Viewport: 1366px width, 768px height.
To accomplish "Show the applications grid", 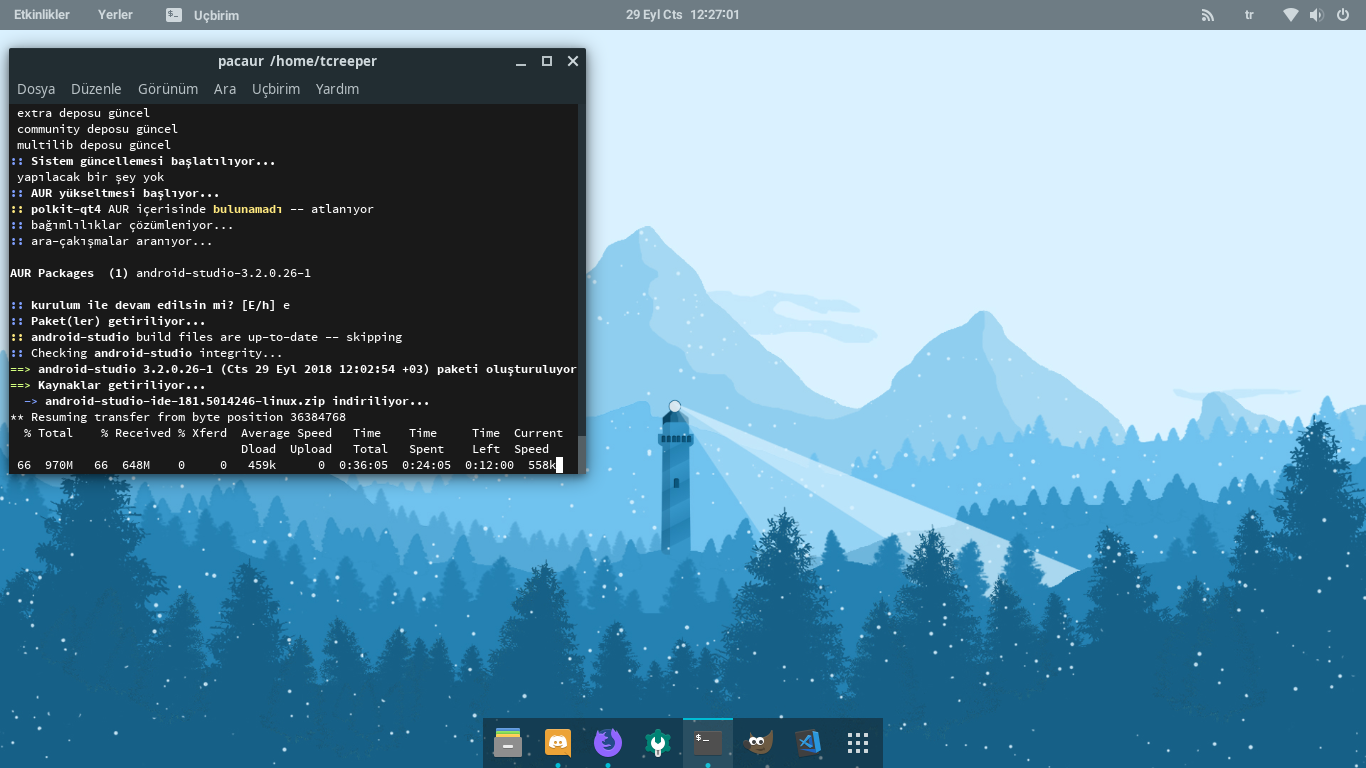I will tap(857, 743).
